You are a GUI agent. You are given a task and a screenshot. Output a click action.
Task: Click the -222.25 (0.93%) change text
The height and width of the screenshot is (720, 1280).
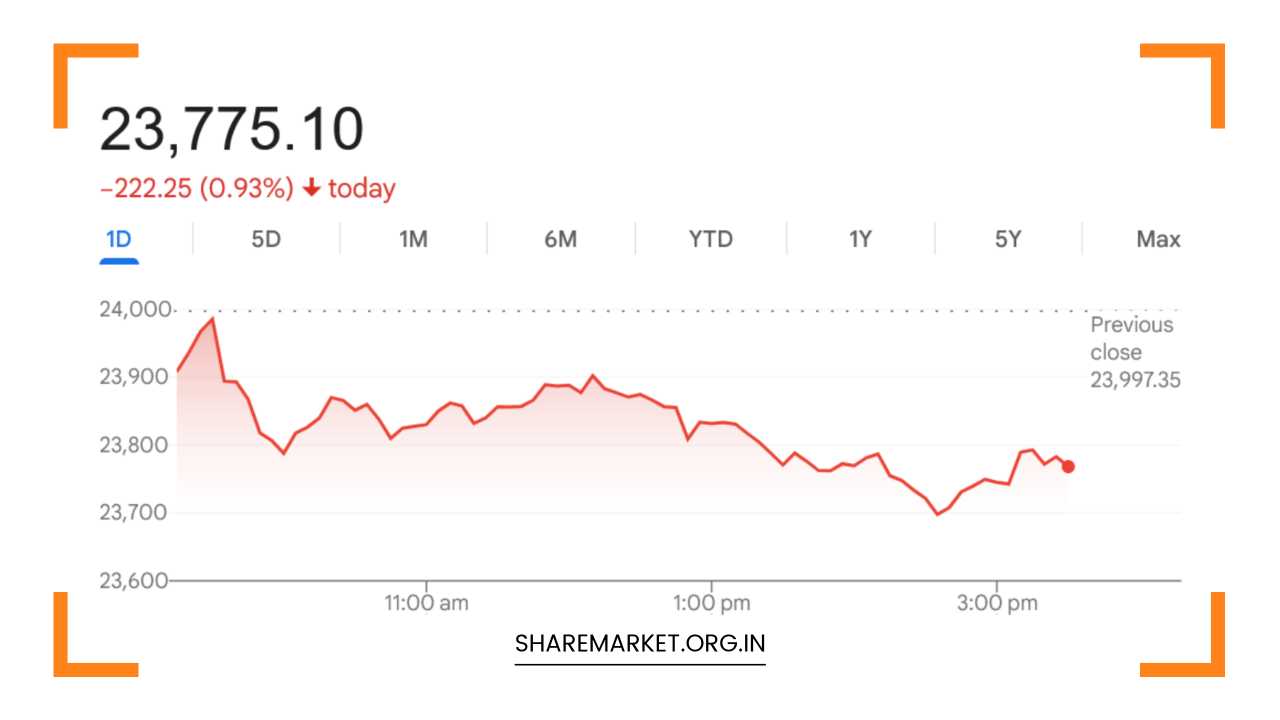click(197, 188)
